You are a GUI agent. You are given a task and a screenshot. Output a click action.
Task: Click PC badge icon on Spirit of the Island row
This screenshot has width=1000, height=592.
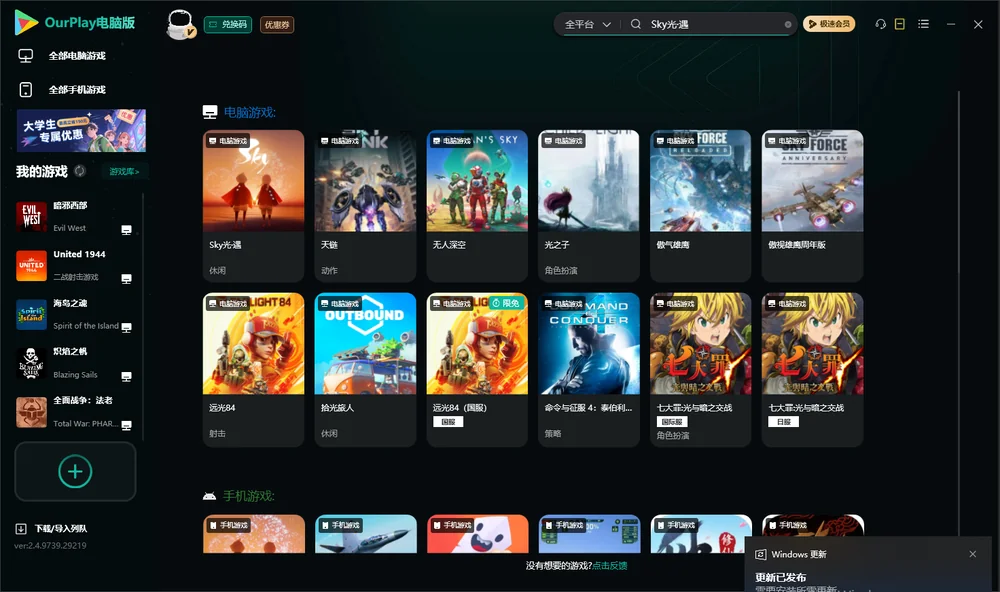pos(126,327)
